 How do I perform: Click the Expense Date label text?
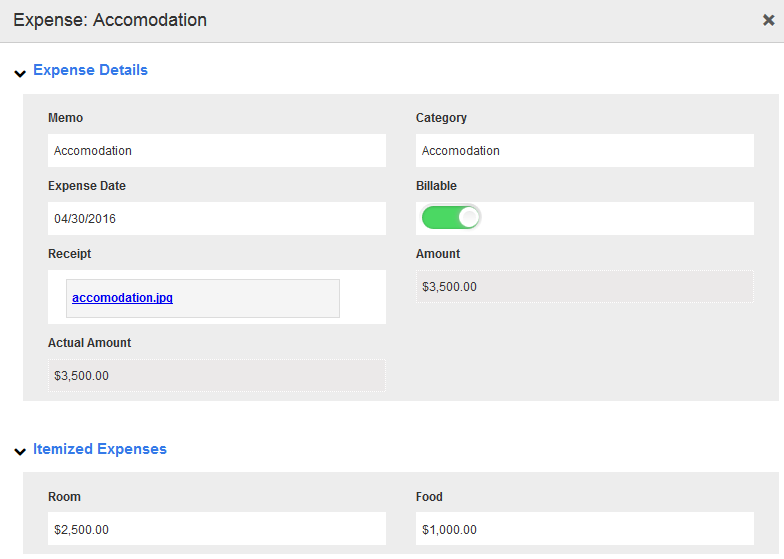[x=87, y=186]
